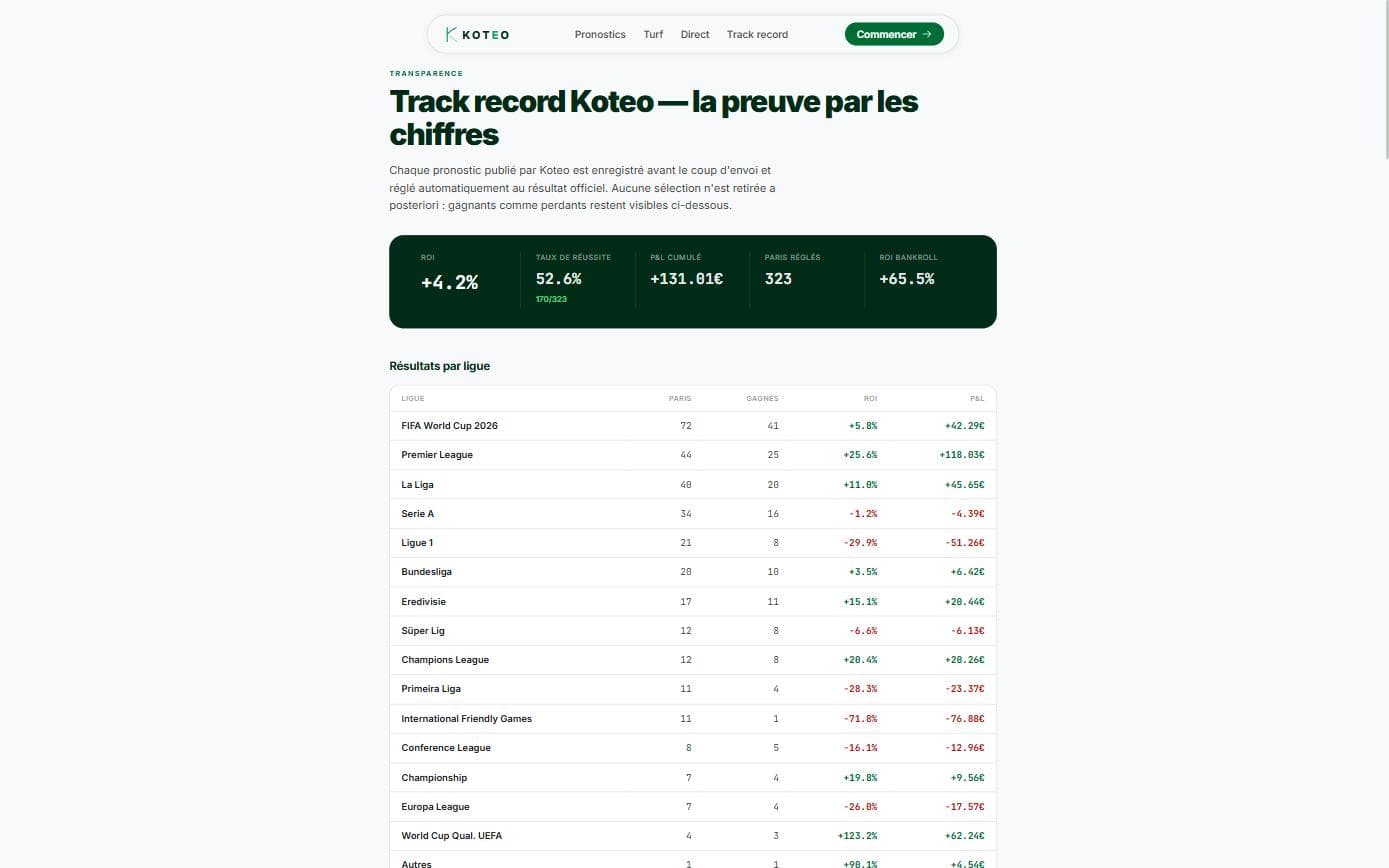Click Süper Lig P&L -6.13€
The width and height of the screenshot is (1389, 868).
point(968,631)
